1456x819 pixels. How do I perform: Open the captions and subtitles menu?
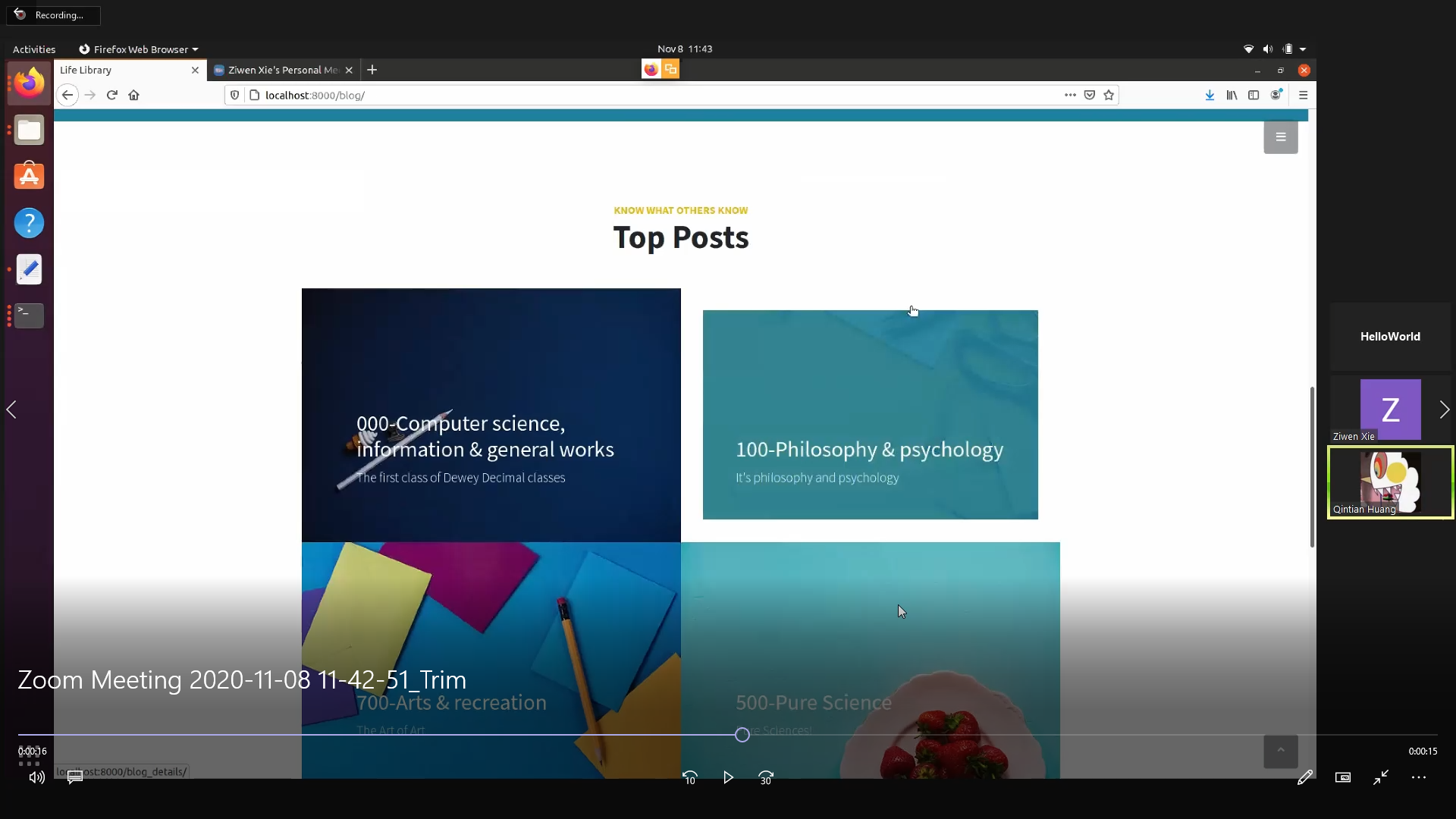(74, 777)
